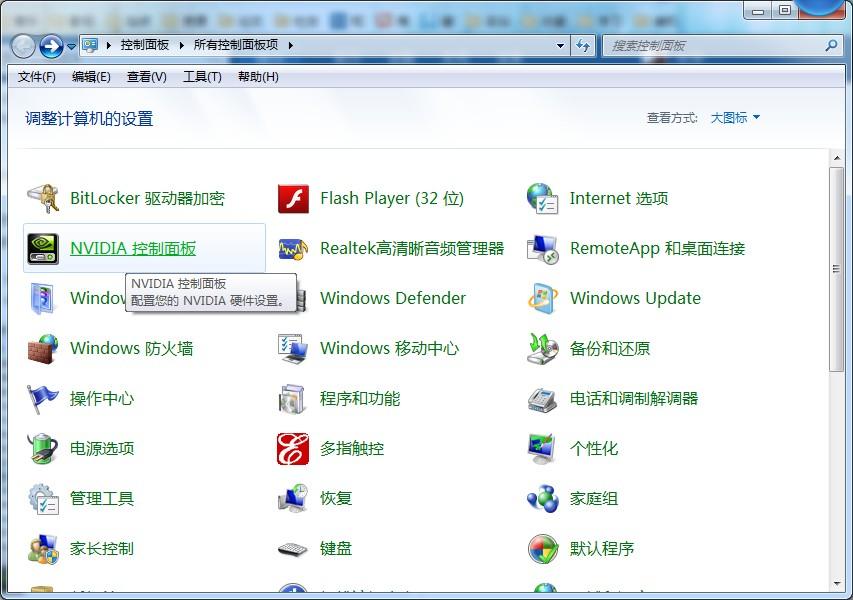Click the scrollbar up arrow
Image resolution: width=853 pixels, height=600 pixels.
(x=837, y=158)
